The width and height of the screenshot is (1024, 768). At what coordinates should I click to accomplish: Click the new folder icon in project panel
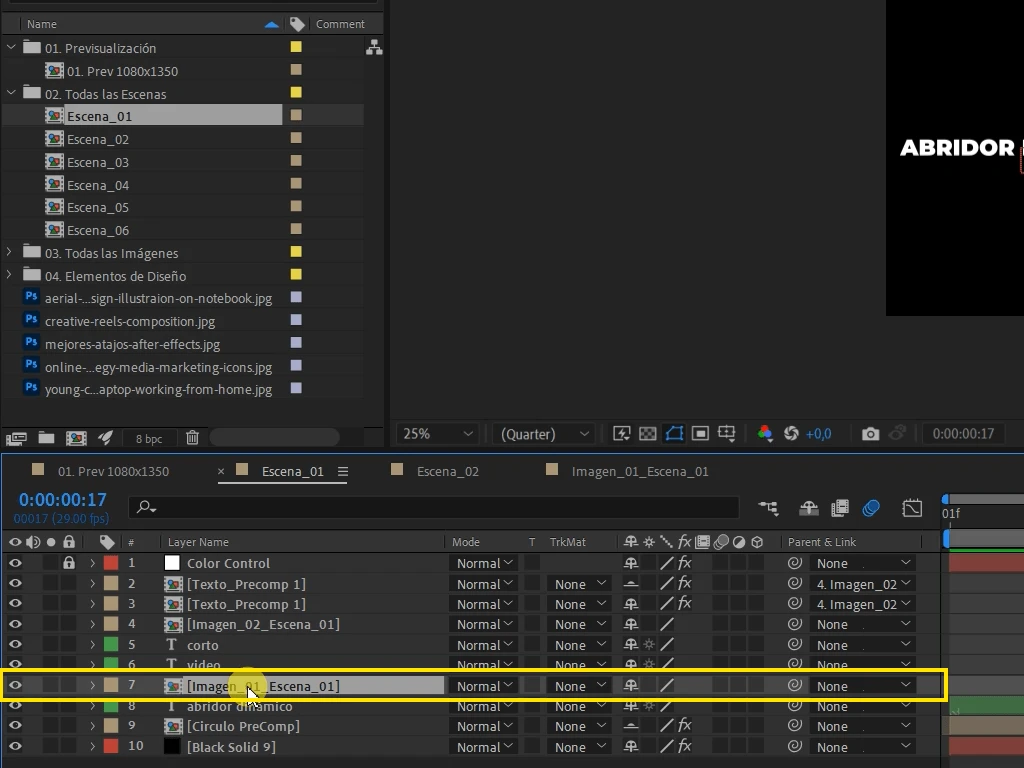click(x=46, y=438)
